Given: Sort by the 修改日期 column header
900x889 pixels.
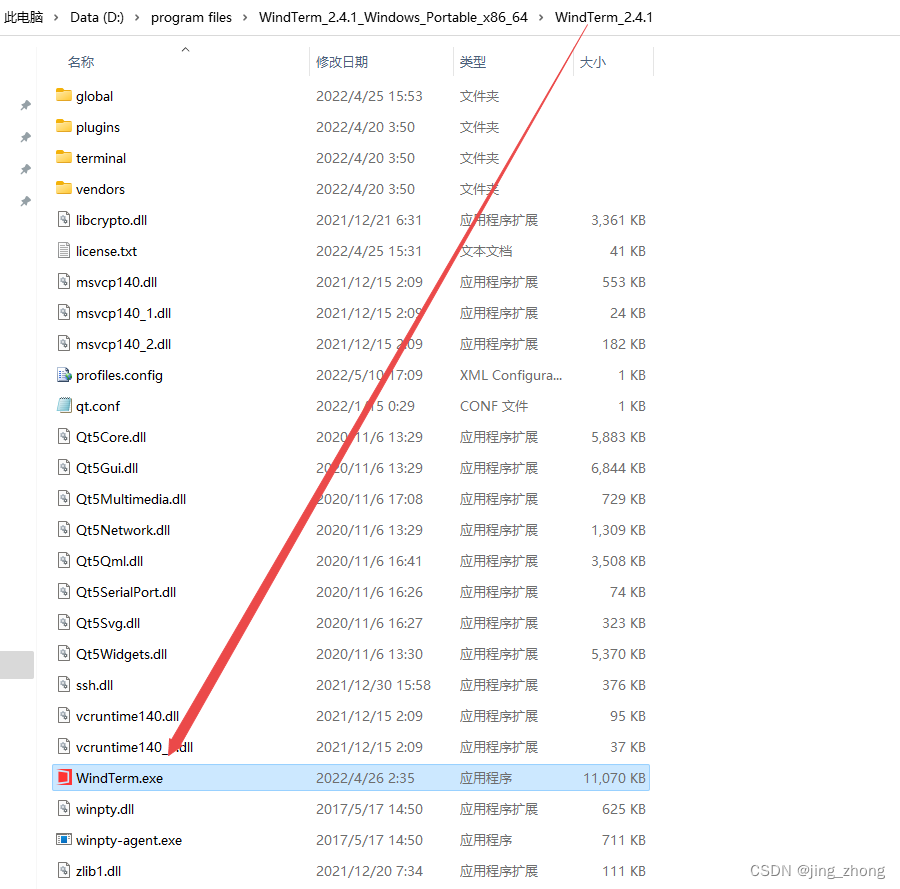Looking at the screenshot, I should (342, 62).
